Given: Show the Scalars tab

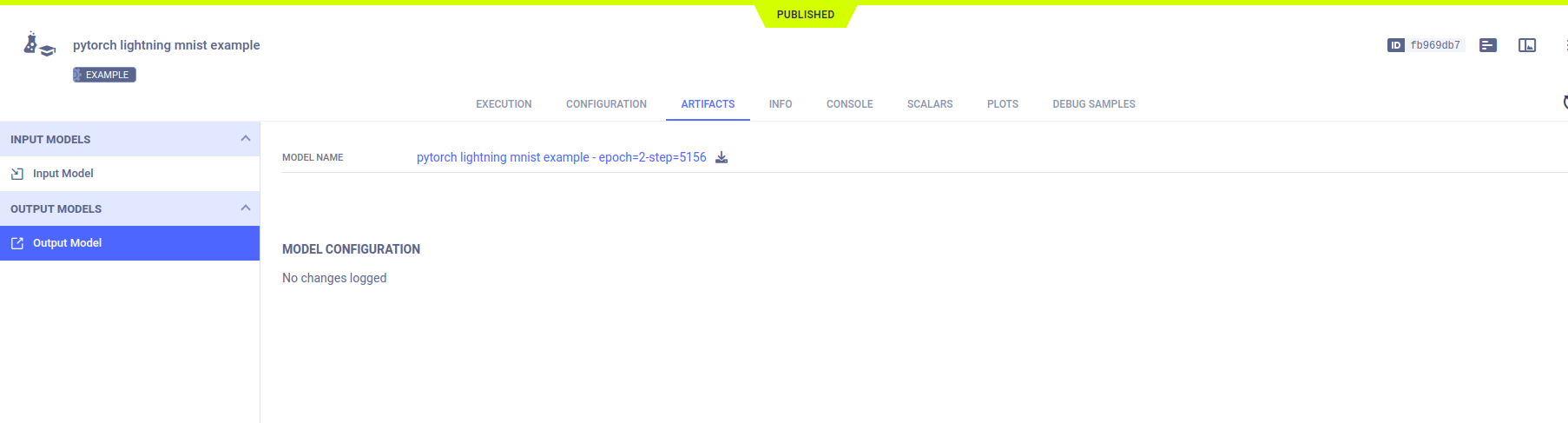Looking at the screenshot, I should 930,104.
